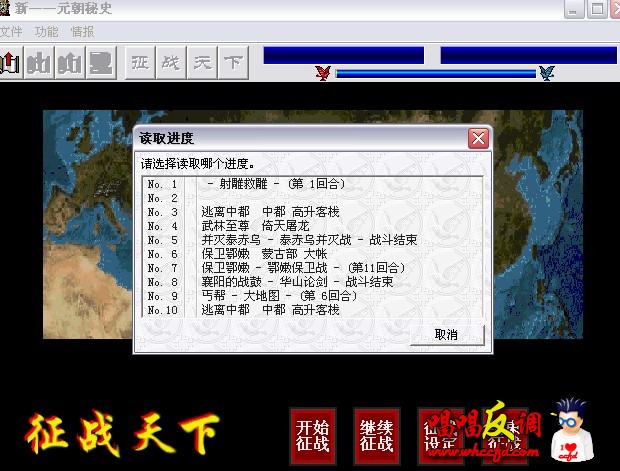620x471 pixels.
Task: Click the greyed-out 战 toolbar button
Action: [171, 62]
